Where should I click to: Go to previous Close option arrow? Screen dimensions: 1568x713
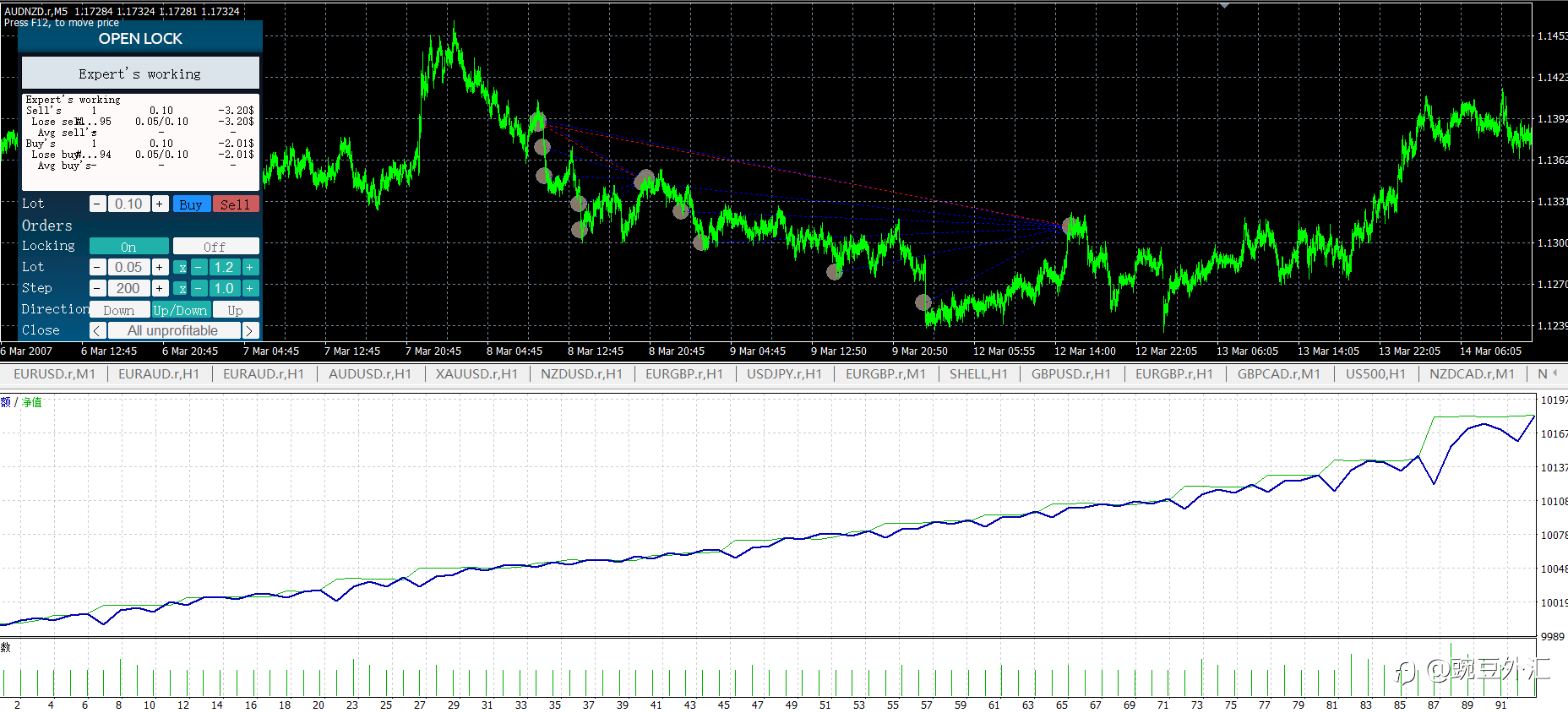coord(98,330)
